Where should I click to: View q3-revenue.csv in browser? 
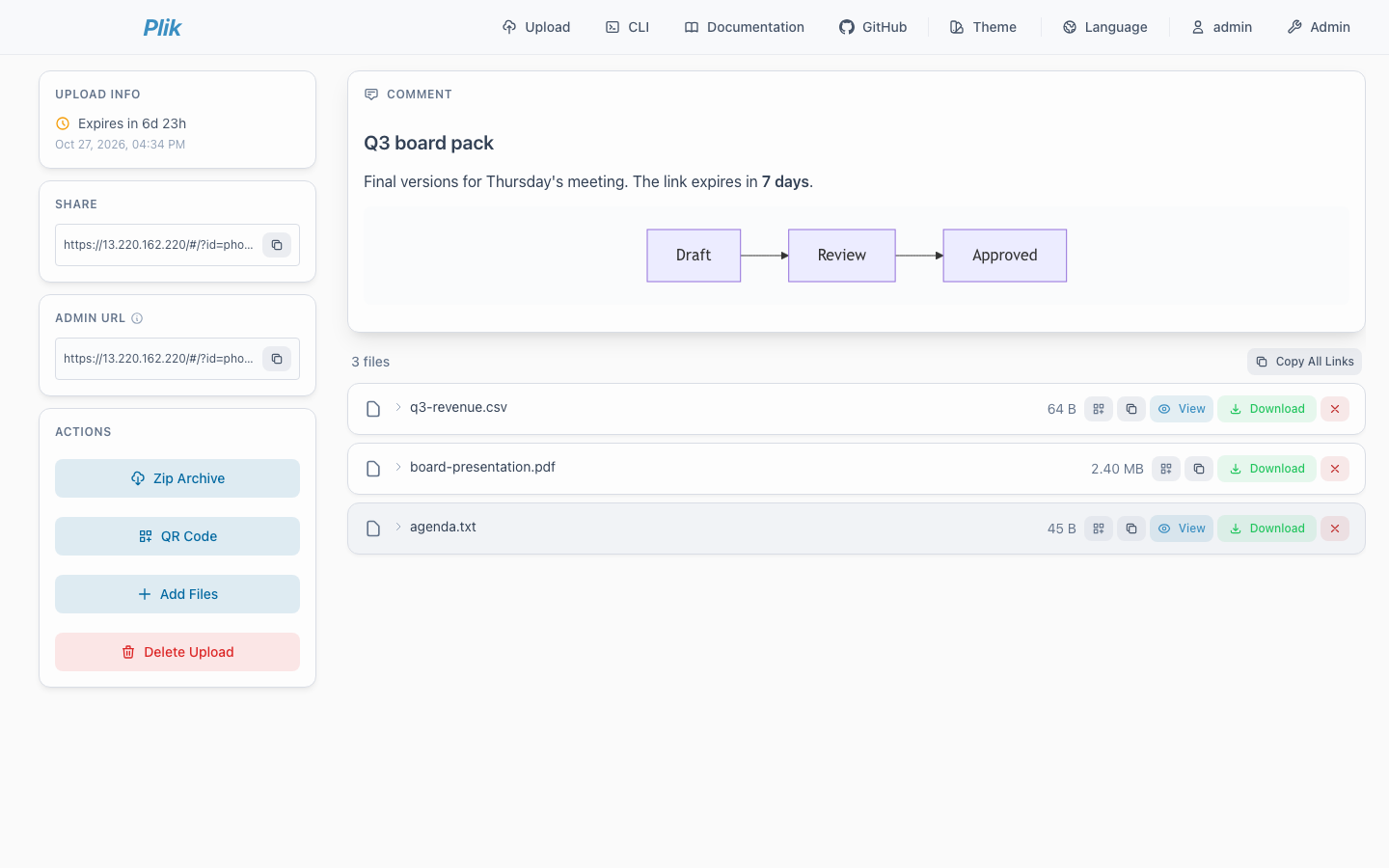[x=1182, y=409]
